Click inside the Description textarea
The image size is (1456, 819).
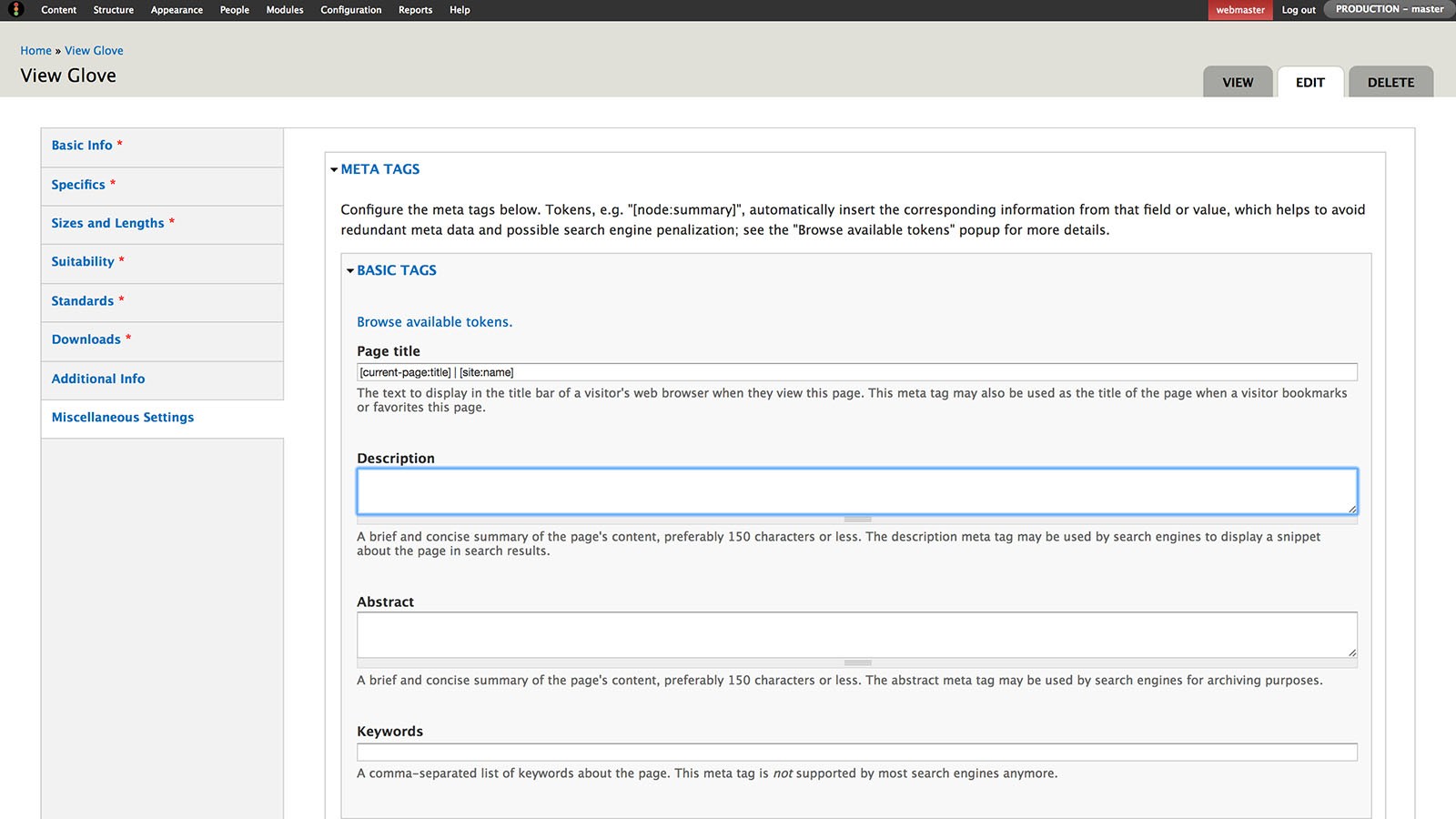[x=857, y=491]
